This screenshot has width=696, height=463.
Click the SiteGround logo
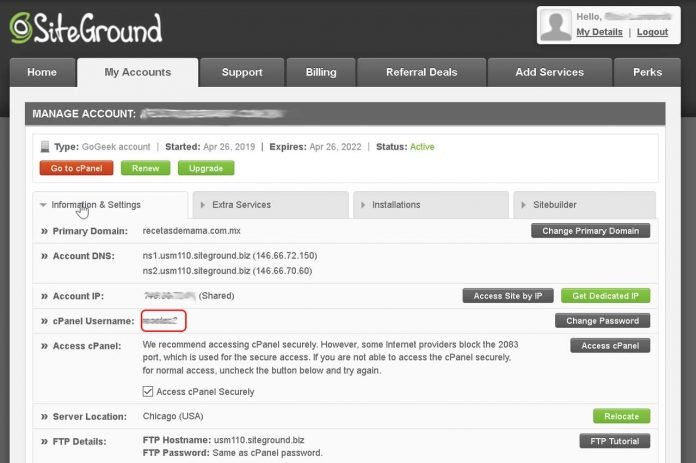(x=86, y=28)
